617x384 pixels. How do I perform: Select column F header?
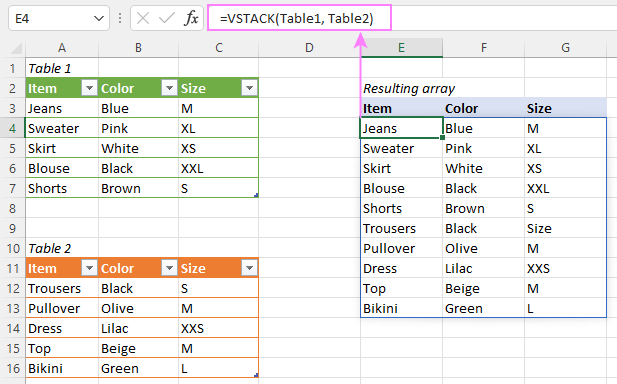click(484, 48)
